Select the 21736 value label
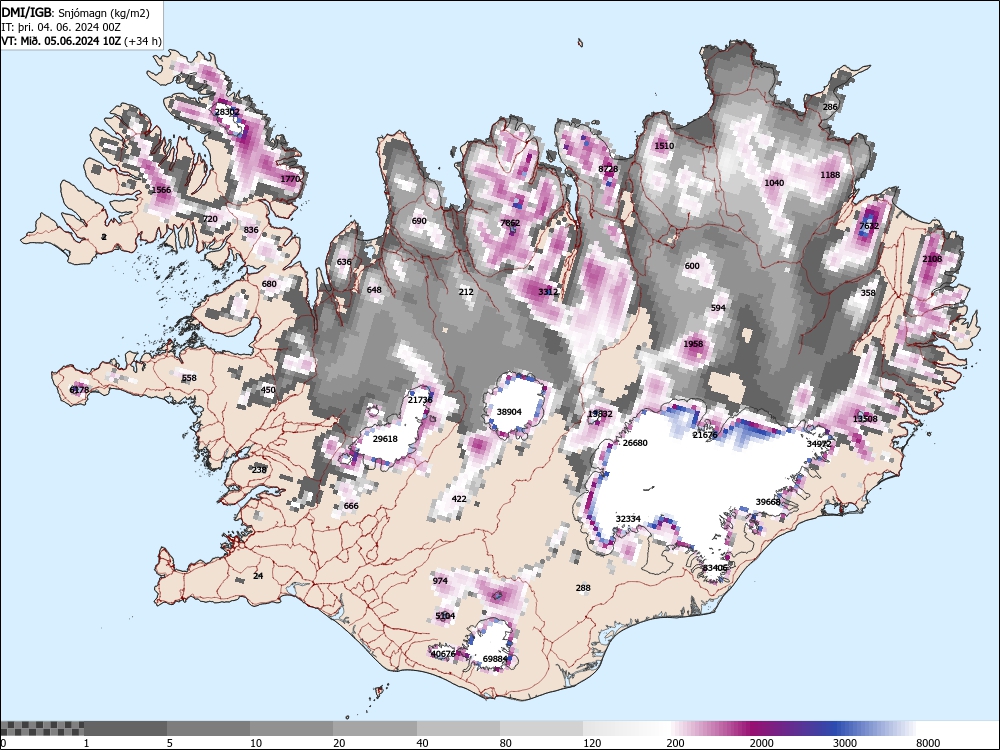Viewport: 1000px width, 750px height. [x=420, y=400]
